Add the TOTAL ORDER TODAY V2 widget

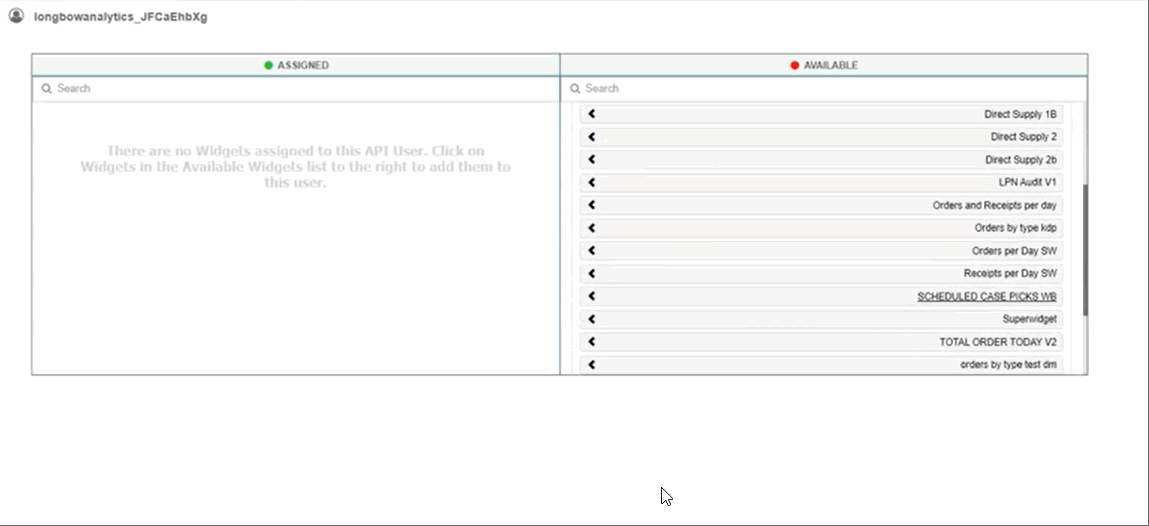tap(821, 342)
